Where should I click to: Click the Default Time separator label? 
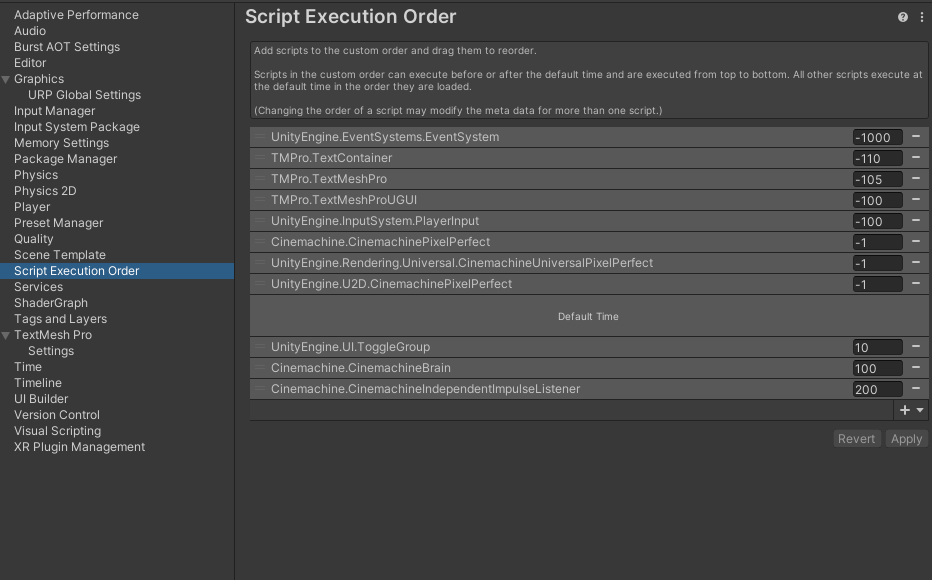coord(588,317)
